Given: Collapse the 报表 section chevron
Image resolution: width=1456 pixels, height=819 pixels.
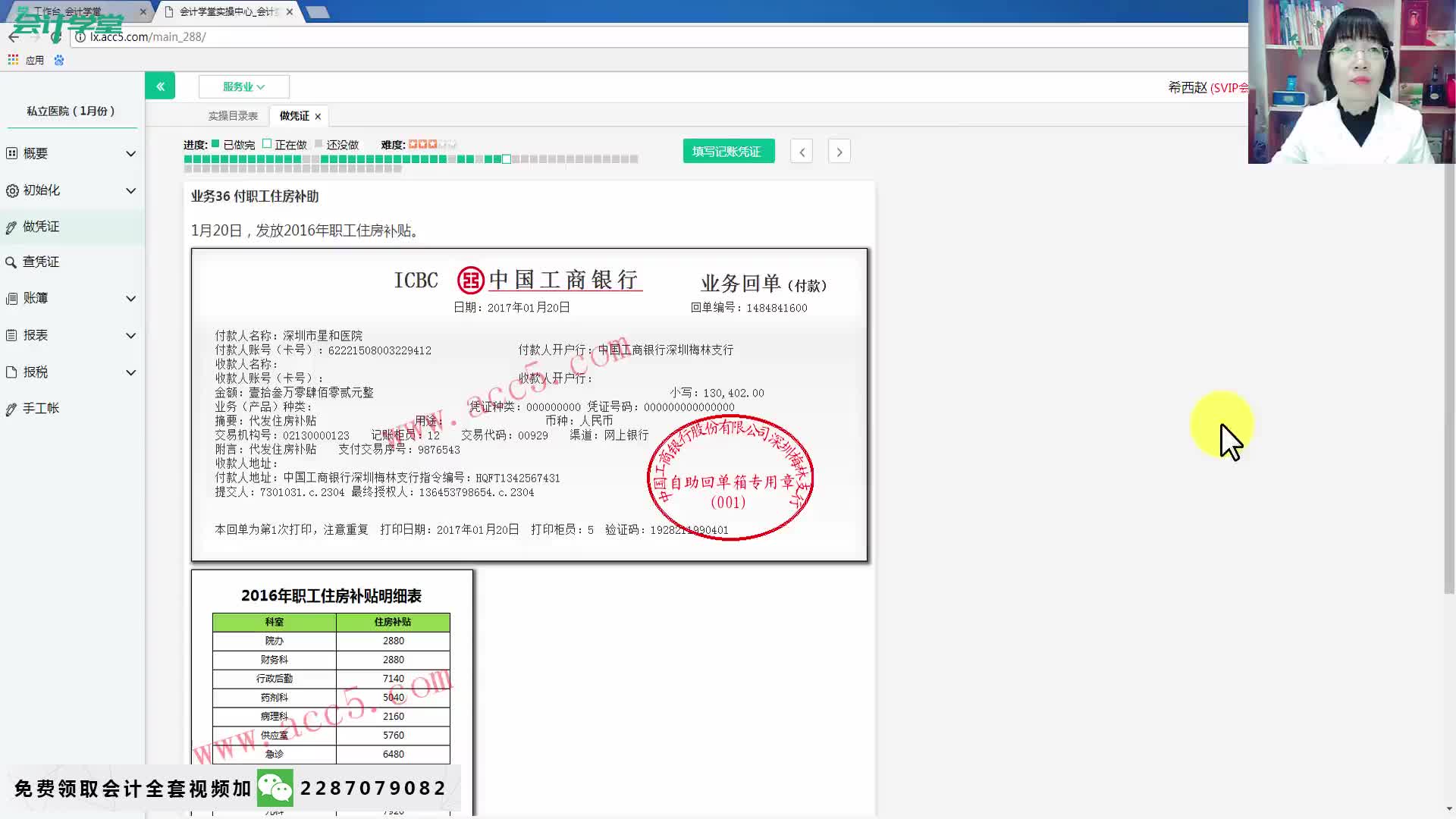Looking at the screenshot, I should (x=129, y=335).
